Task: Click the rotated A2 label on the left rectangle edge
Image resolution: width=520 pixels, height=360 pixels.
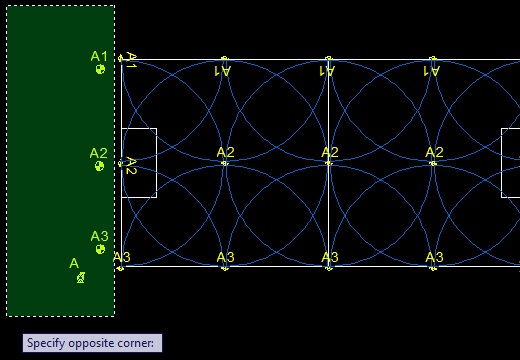Action: point(132,166)
